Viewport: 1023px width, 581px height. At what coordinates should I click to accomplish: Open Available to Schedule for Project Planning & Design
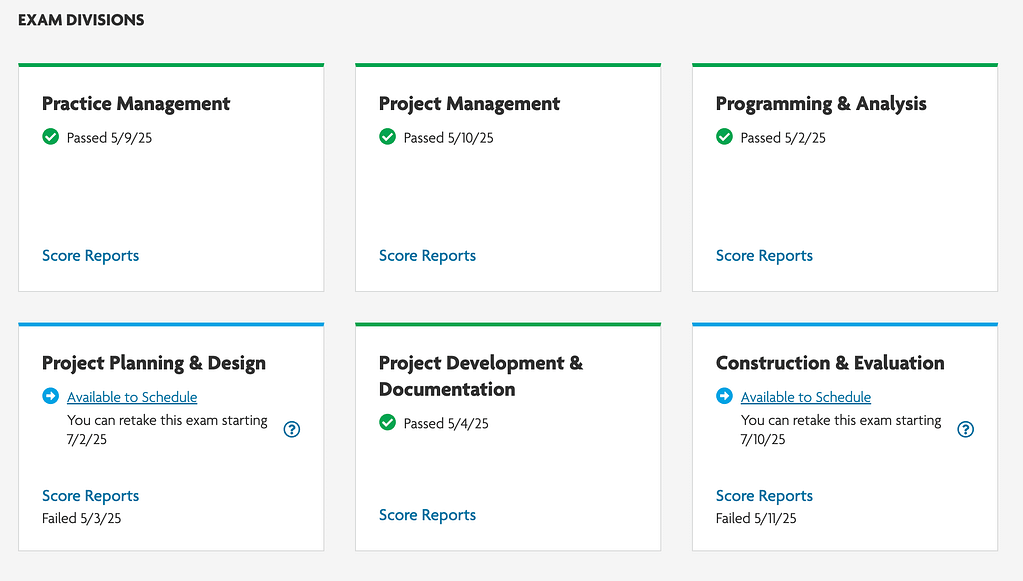[132, 397]
